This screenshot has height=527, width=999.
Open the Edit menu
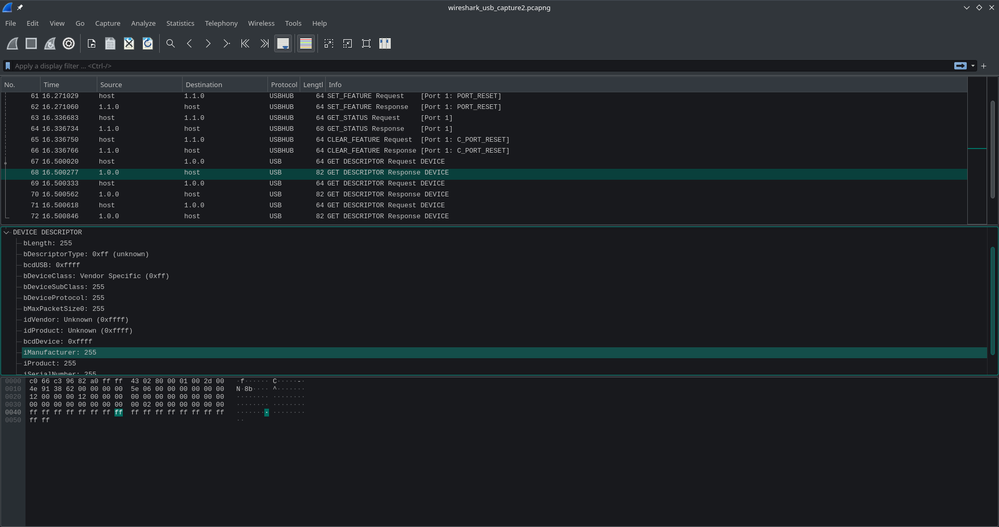32,23
